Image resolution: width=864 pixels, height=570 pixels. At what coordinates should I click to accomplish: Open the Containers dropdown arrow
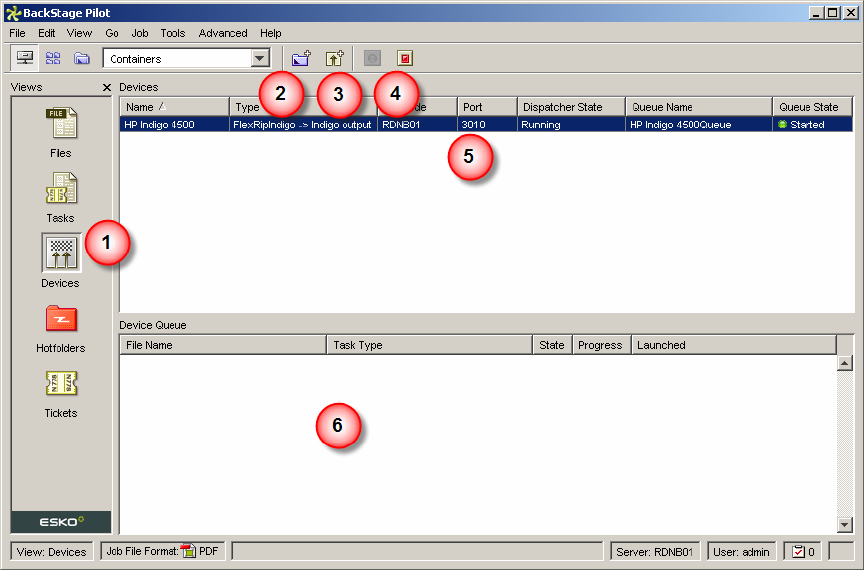click(260, 58)
